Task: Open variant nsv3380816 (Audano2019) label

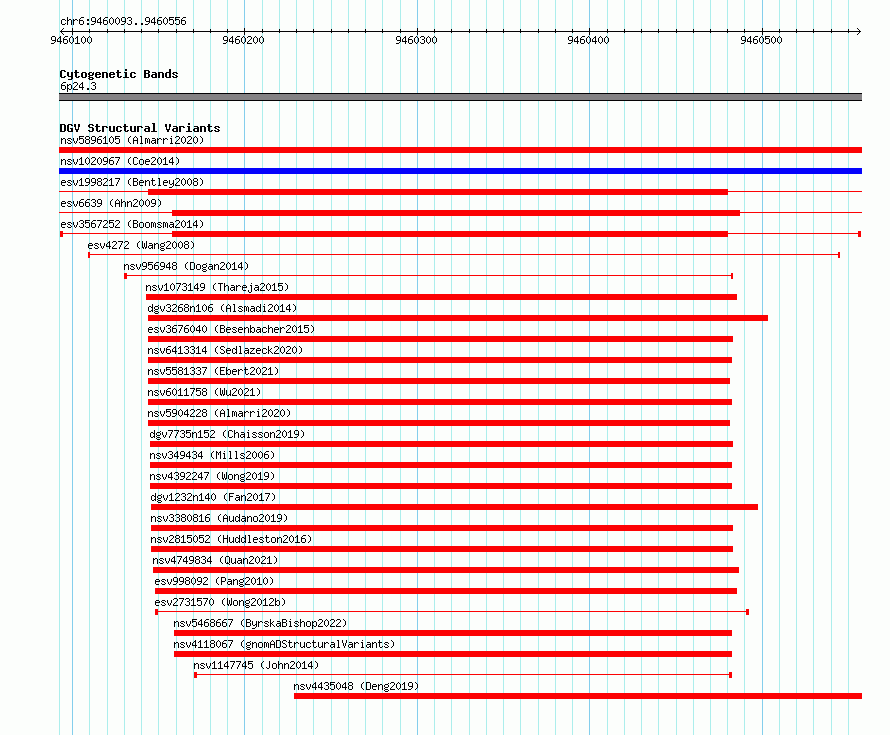Action: pyautogui.click(x=219, y=518)
